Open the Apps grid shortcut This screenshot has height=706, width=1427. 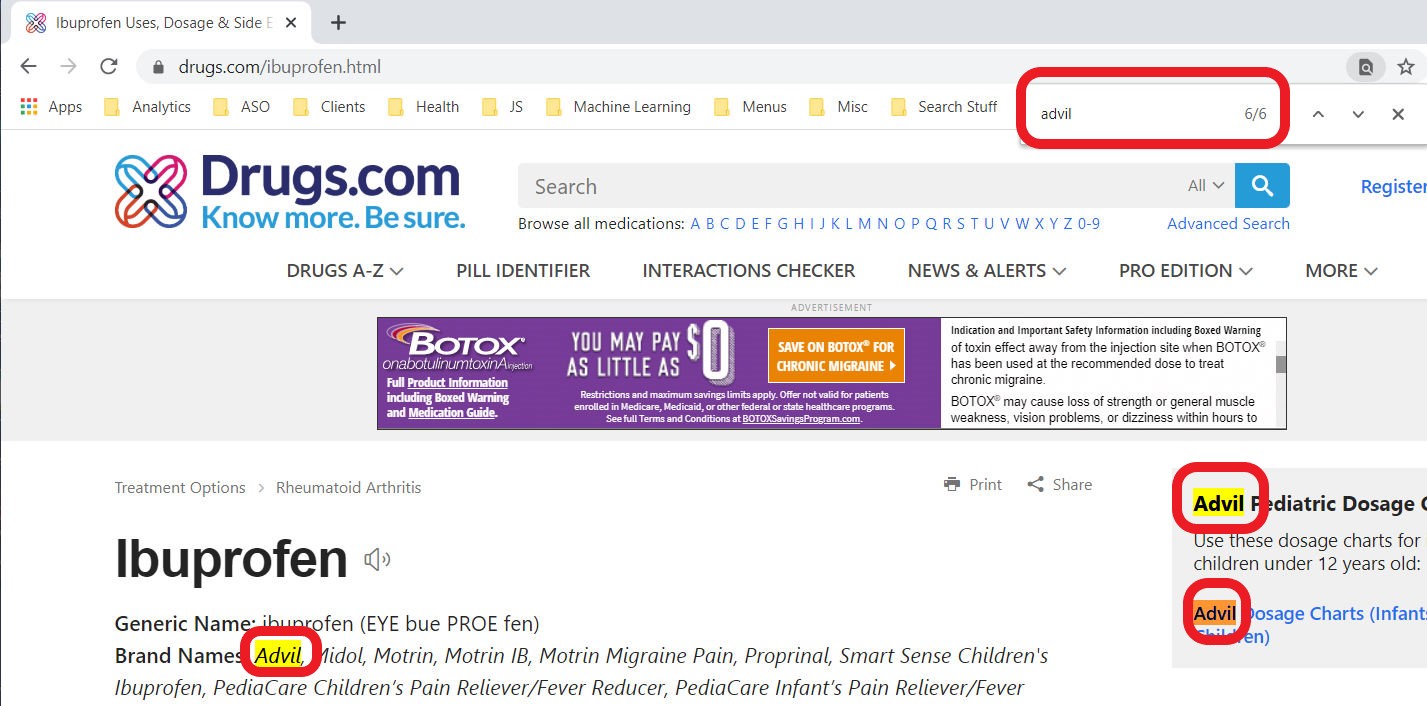51,106
